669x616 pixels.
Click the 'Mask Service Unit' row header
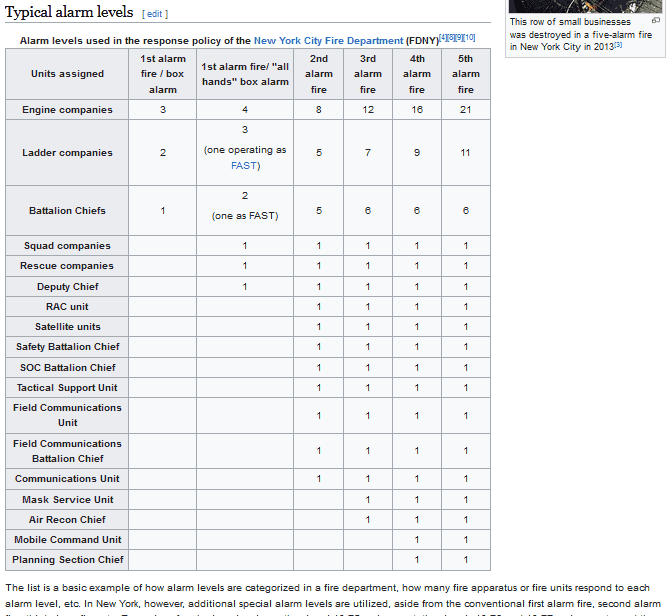point(67,500)
